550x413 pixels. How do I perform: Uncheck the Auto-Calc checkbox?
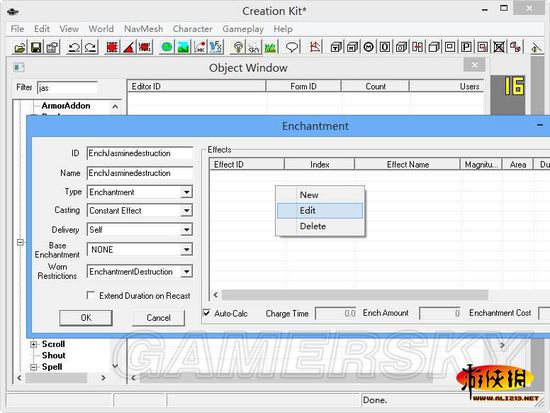(x=207, y=313)
